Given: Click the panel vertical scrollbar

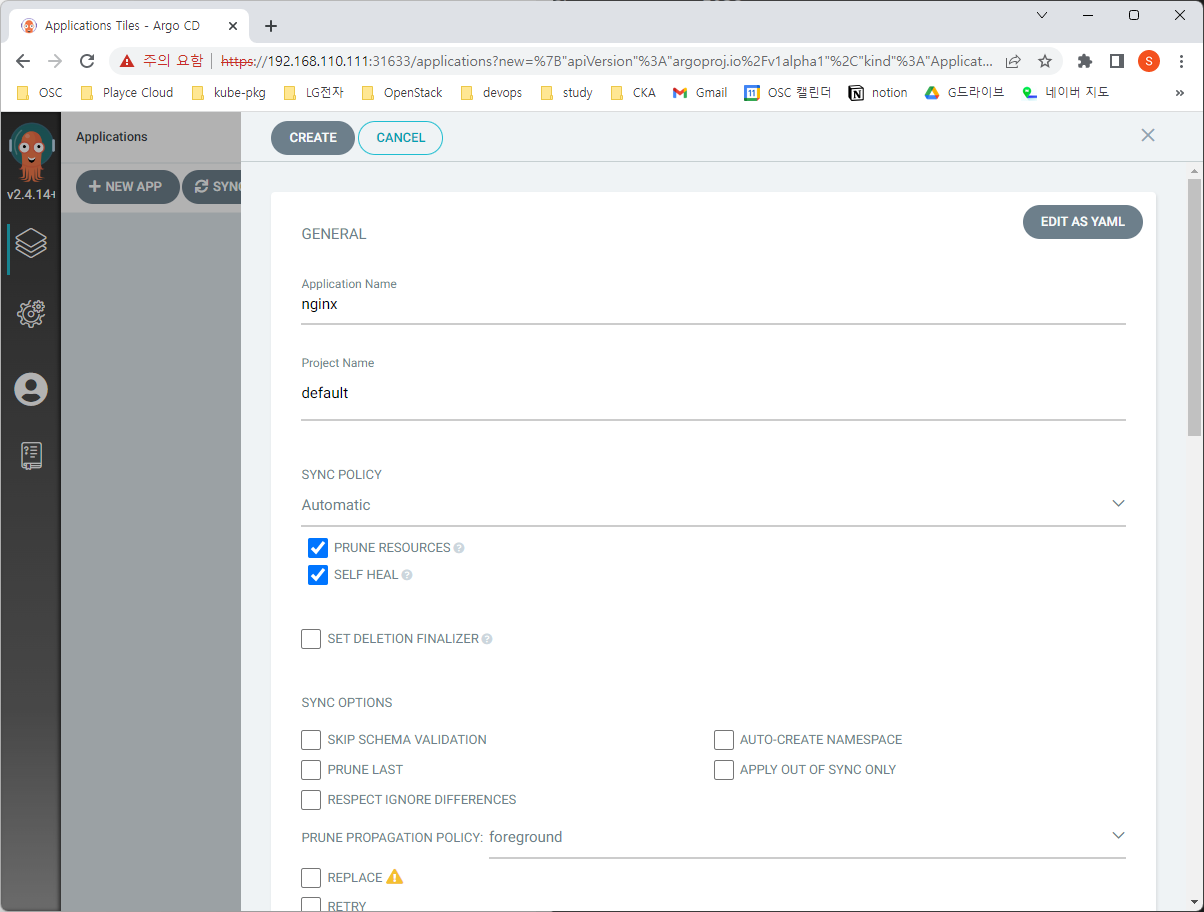Looking at the screenshot, I should (1194, 306).
